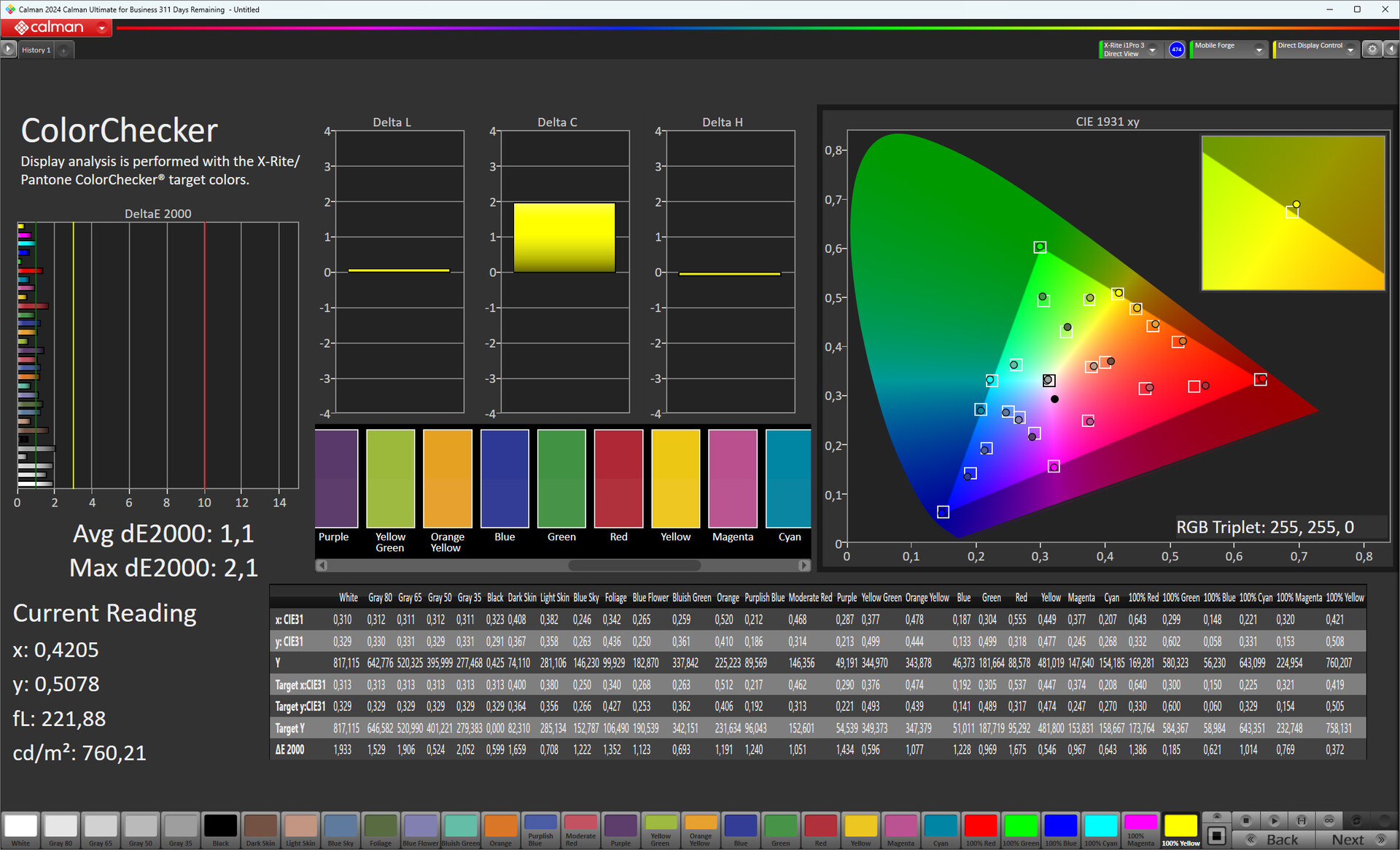Click the left panel play arrow
The image size is (1400, 850).
pyautogui.click(x=8, y=50)
